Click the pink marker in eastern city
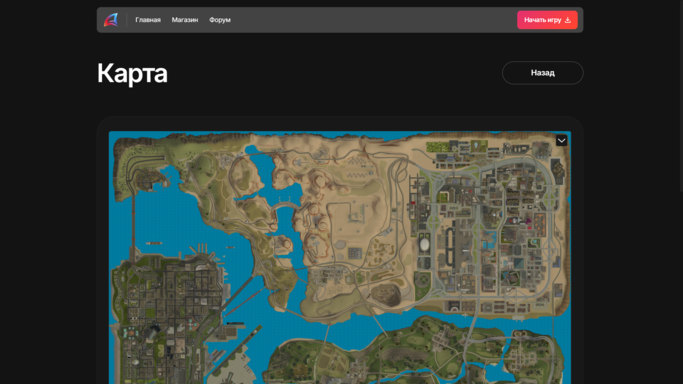Viewport: 683px width, 384px height. point(528,221)
